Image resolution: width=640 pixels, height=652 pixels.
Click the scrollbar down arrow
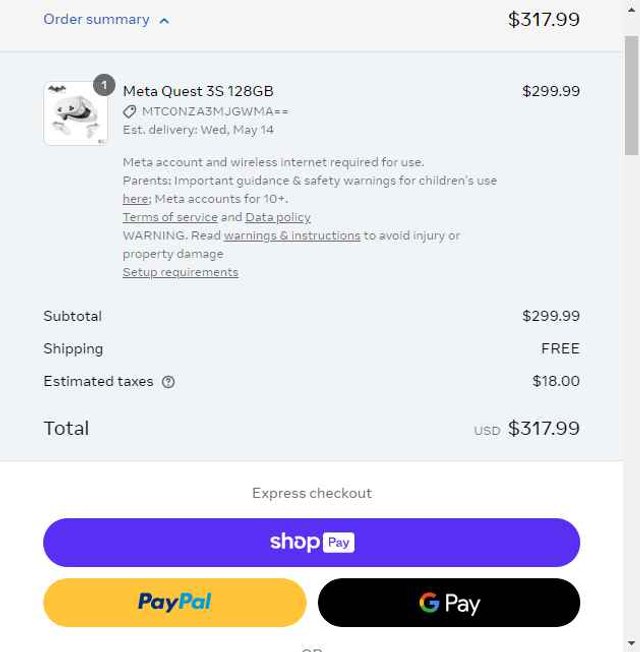pos(631,643)
